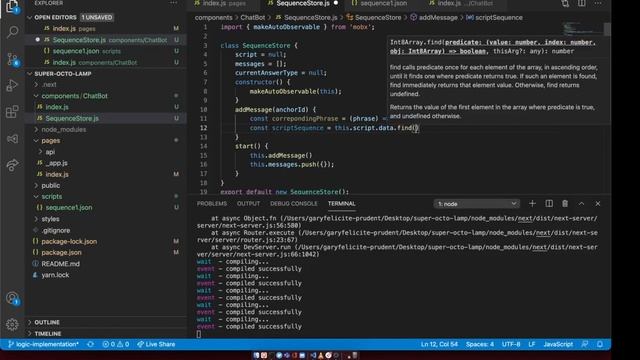640x360 pixels.
Task: Open yarn.lock file
Action: [55, 275]
